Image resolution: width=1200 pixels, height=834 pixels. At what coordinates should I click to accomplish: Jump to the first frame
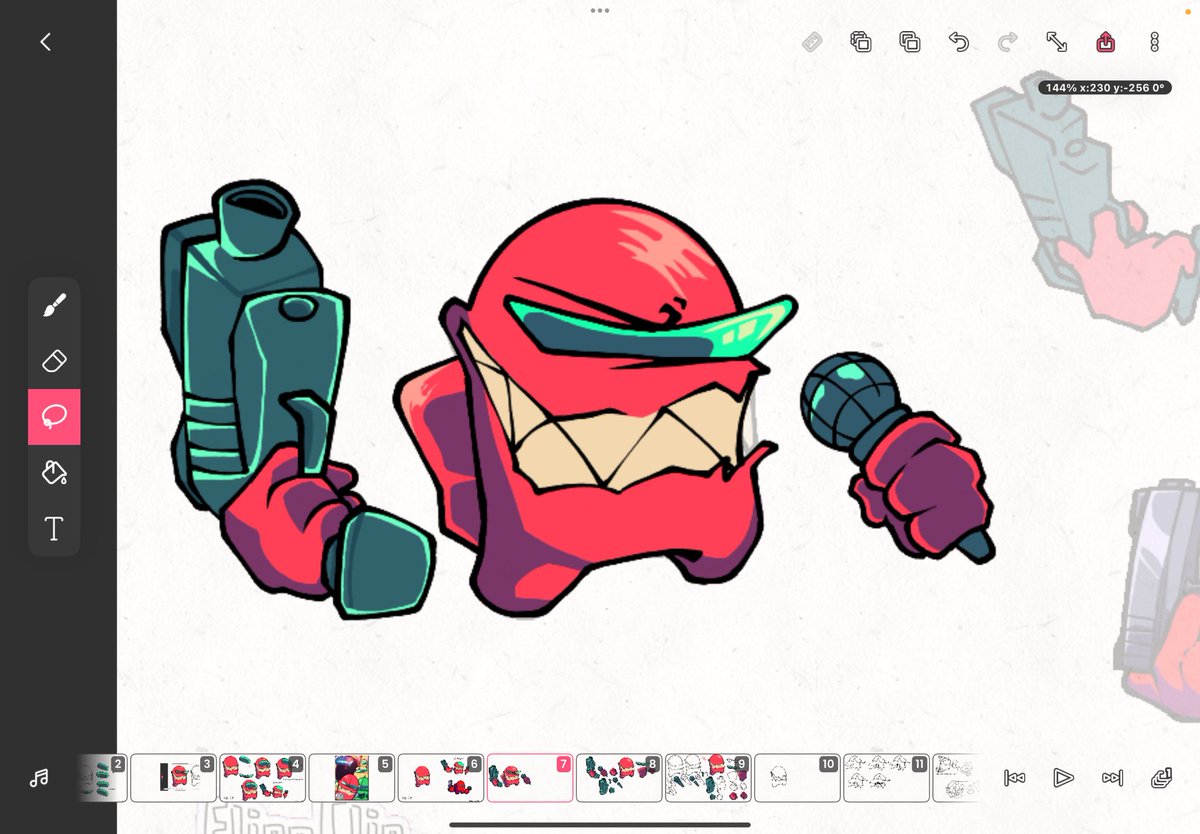tap(1014, 777)
